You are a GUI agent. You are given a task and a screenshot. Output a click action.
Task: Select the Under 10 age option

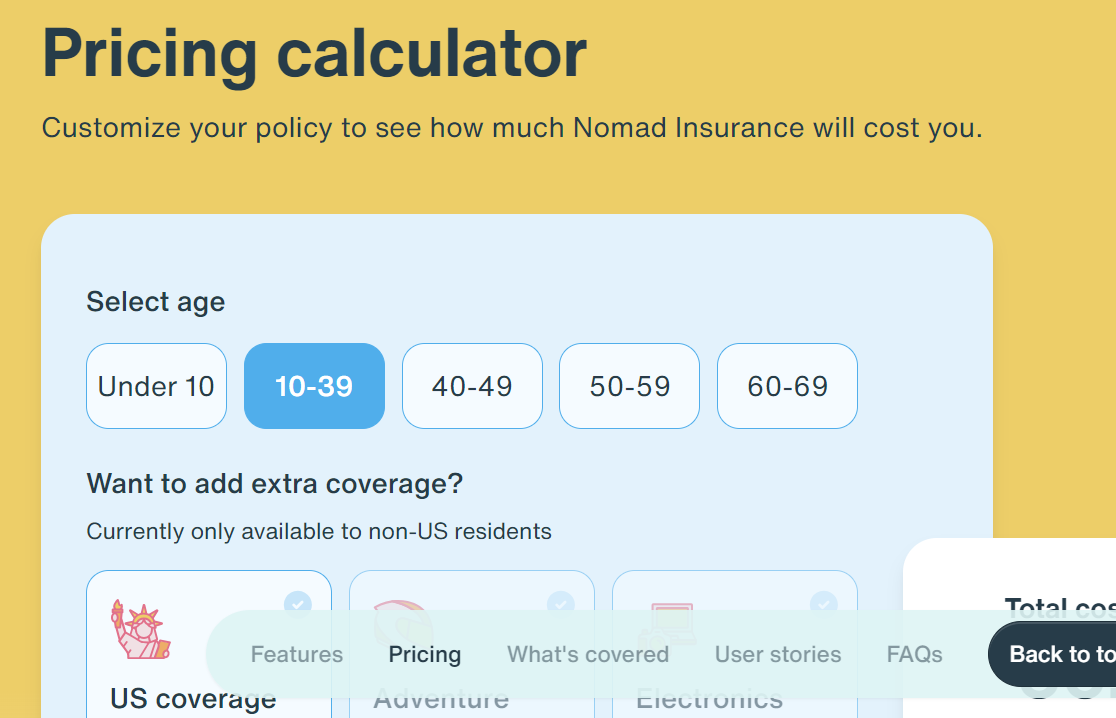157,386
